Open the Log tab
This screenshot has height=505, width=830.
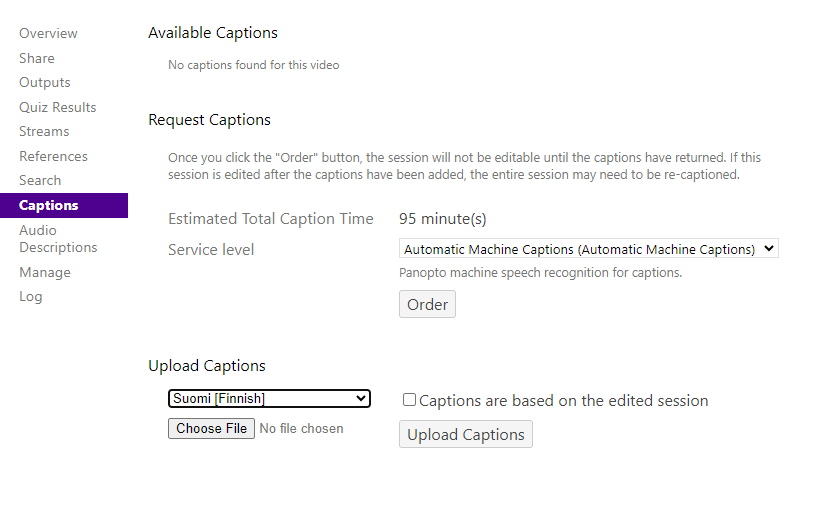click(x=31, y=296)
